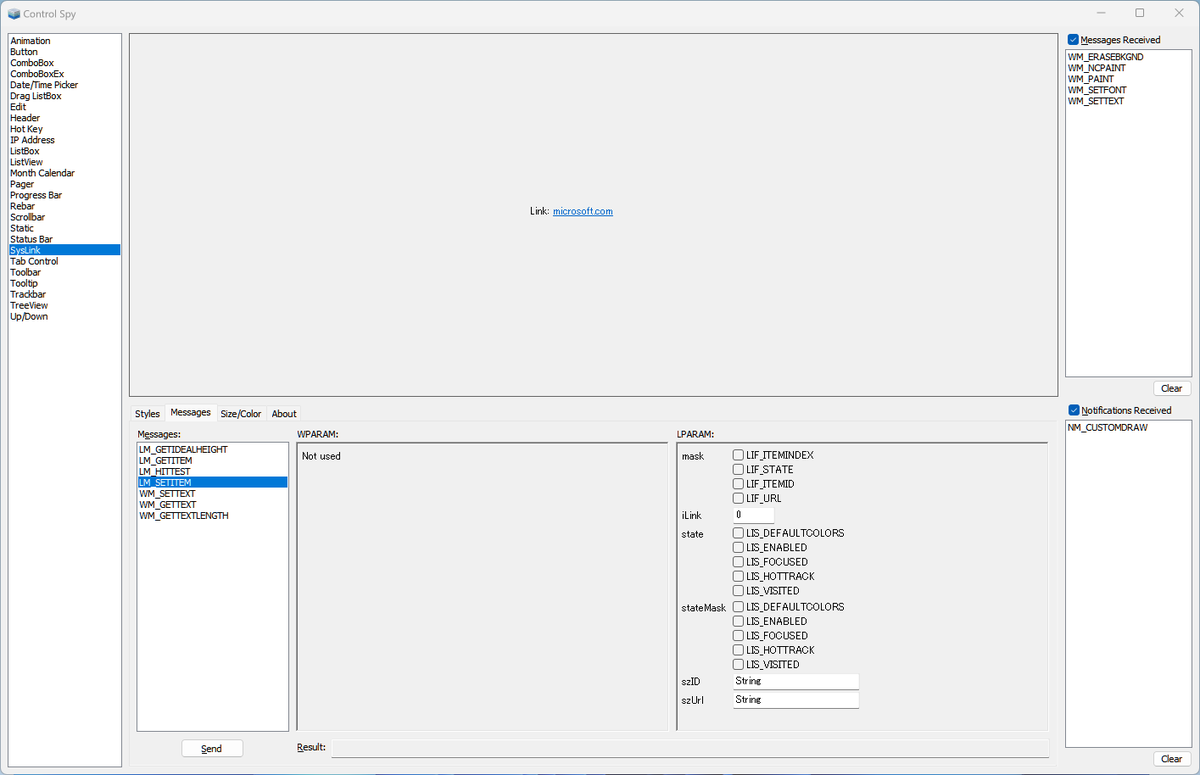Select Animation in control list
Viewport: 1200px width, 775px height.
[65, 41]
